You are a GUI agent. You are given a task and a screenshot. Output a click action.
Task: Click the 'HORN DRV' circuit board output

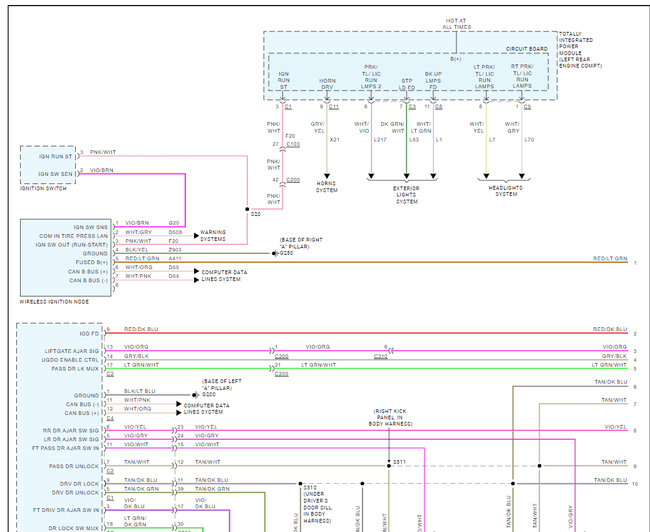pos(327,84)
